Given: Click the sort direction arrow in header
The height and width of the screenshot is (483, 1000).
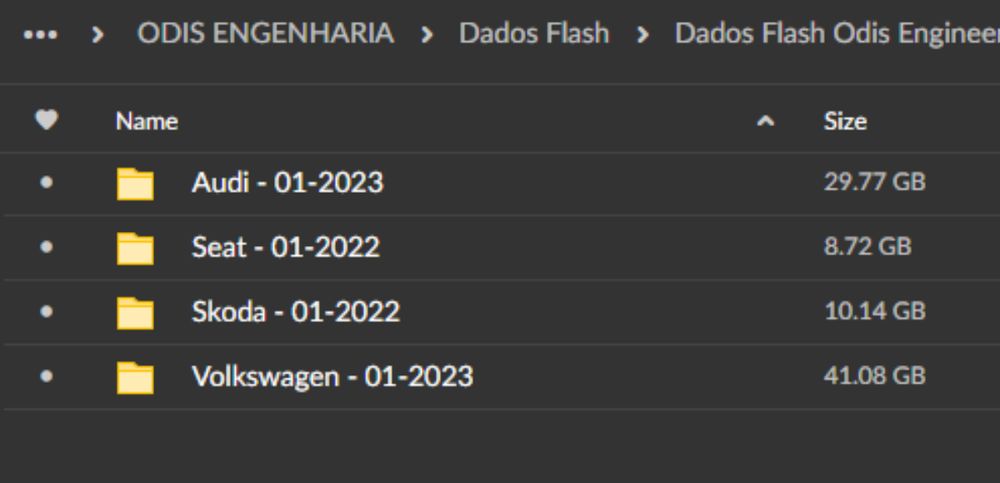Looking at the screenshot, I should coord(767,122).
